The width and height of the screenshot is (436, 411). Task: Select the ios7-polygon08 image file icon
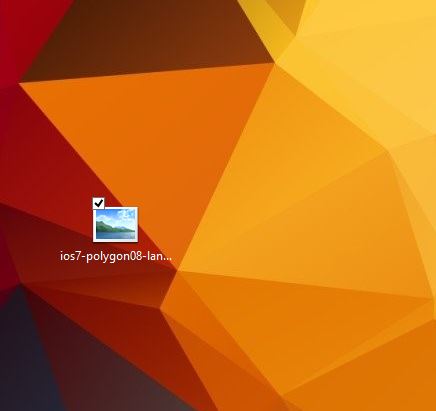[115, 224]
